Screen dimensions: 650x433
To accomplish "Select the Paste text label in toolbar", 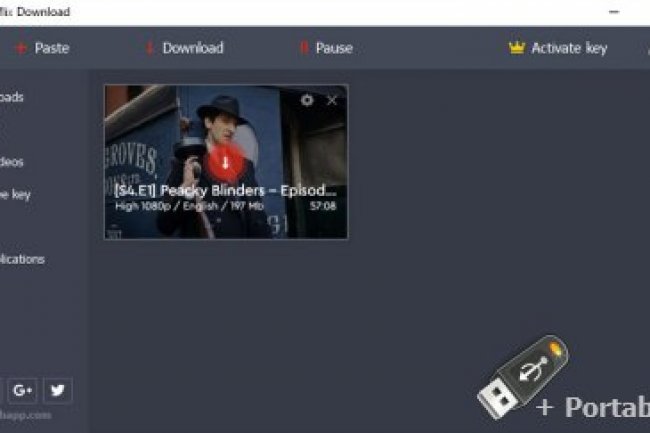I will click(52, 48).
